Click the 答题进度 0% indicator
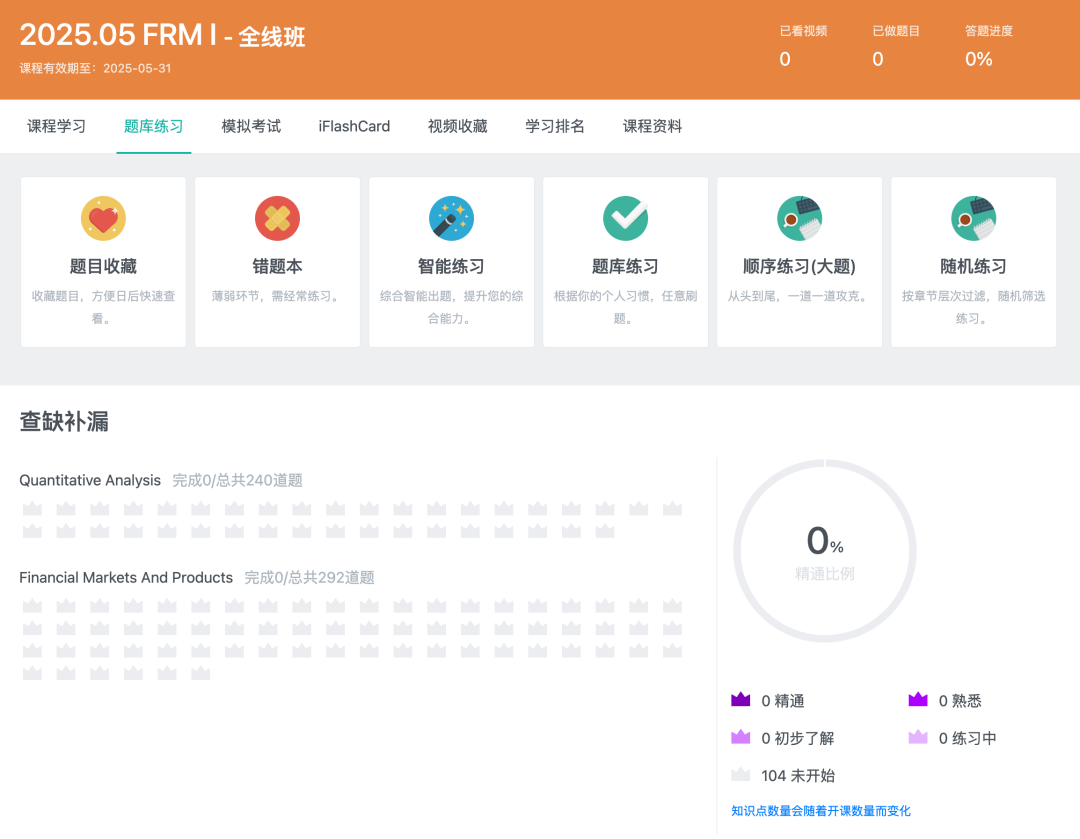The image size is (1080, 839). [988, 45]
